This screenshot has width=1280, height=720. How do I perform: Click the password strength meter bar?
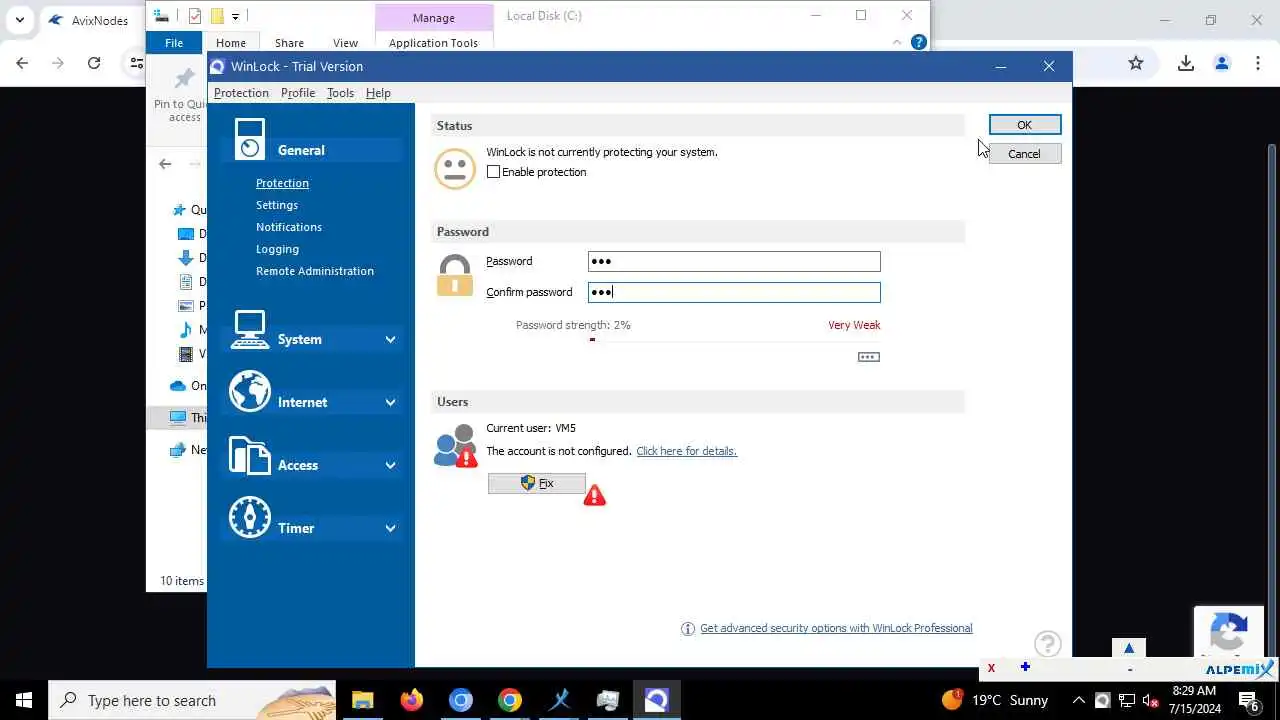pyautogui.click(x=734, y=340)
